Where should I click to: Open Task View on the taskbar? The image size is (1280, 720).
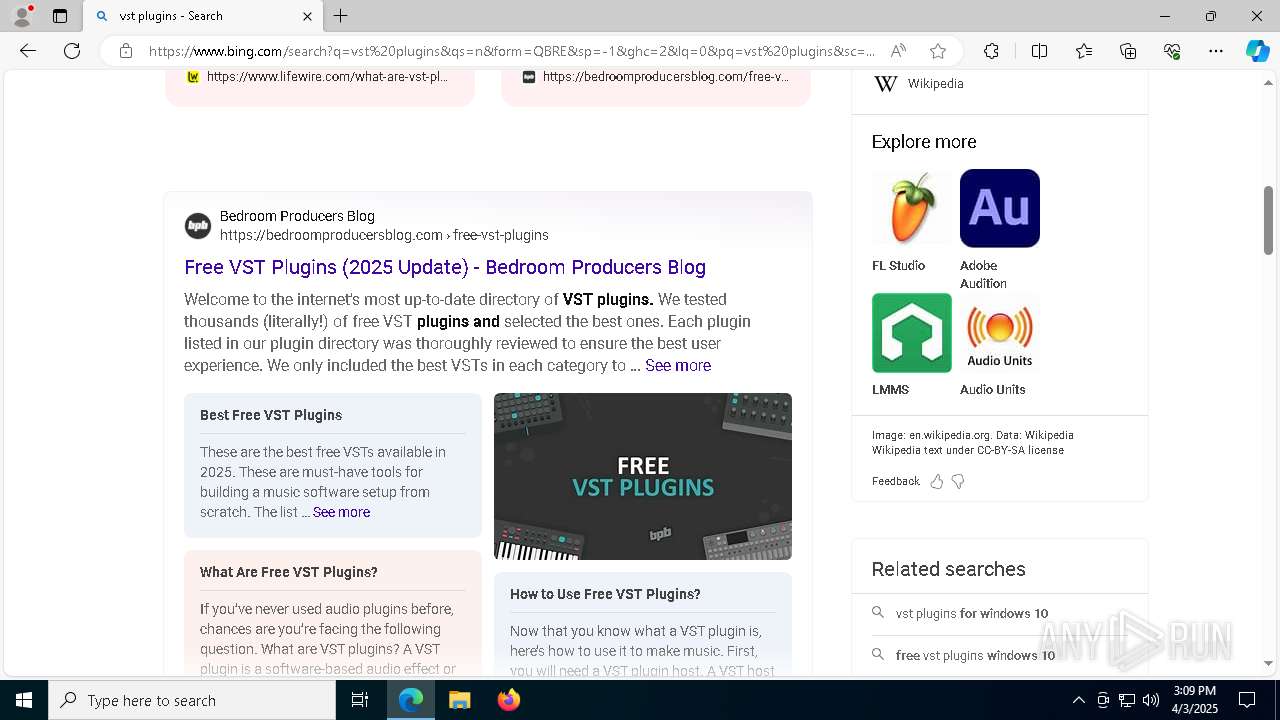[360, 700]
